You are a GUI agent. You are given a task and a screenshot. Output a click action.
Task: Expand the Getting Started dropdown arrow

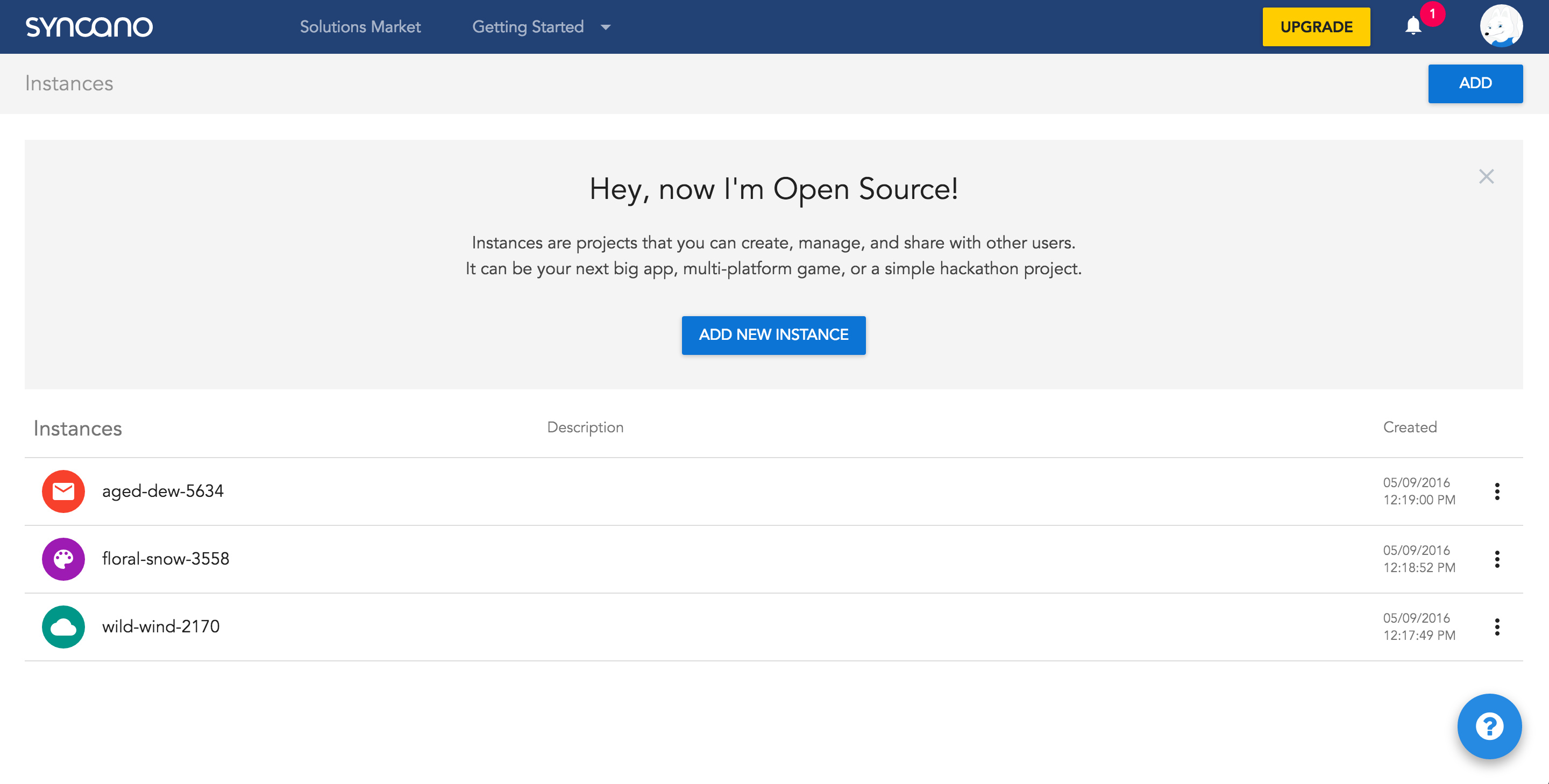[x=606, y=27]
